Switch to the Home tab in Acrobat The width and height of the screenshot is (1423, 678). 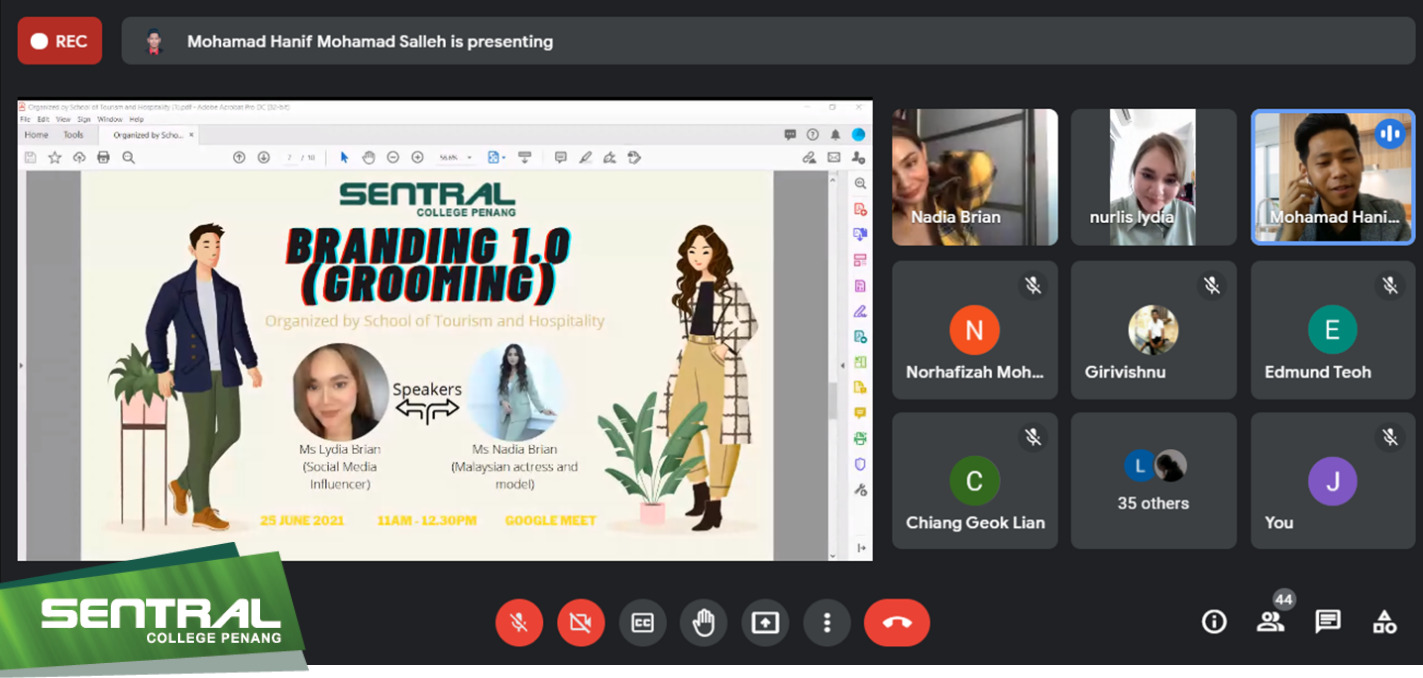tap(36, 135)
